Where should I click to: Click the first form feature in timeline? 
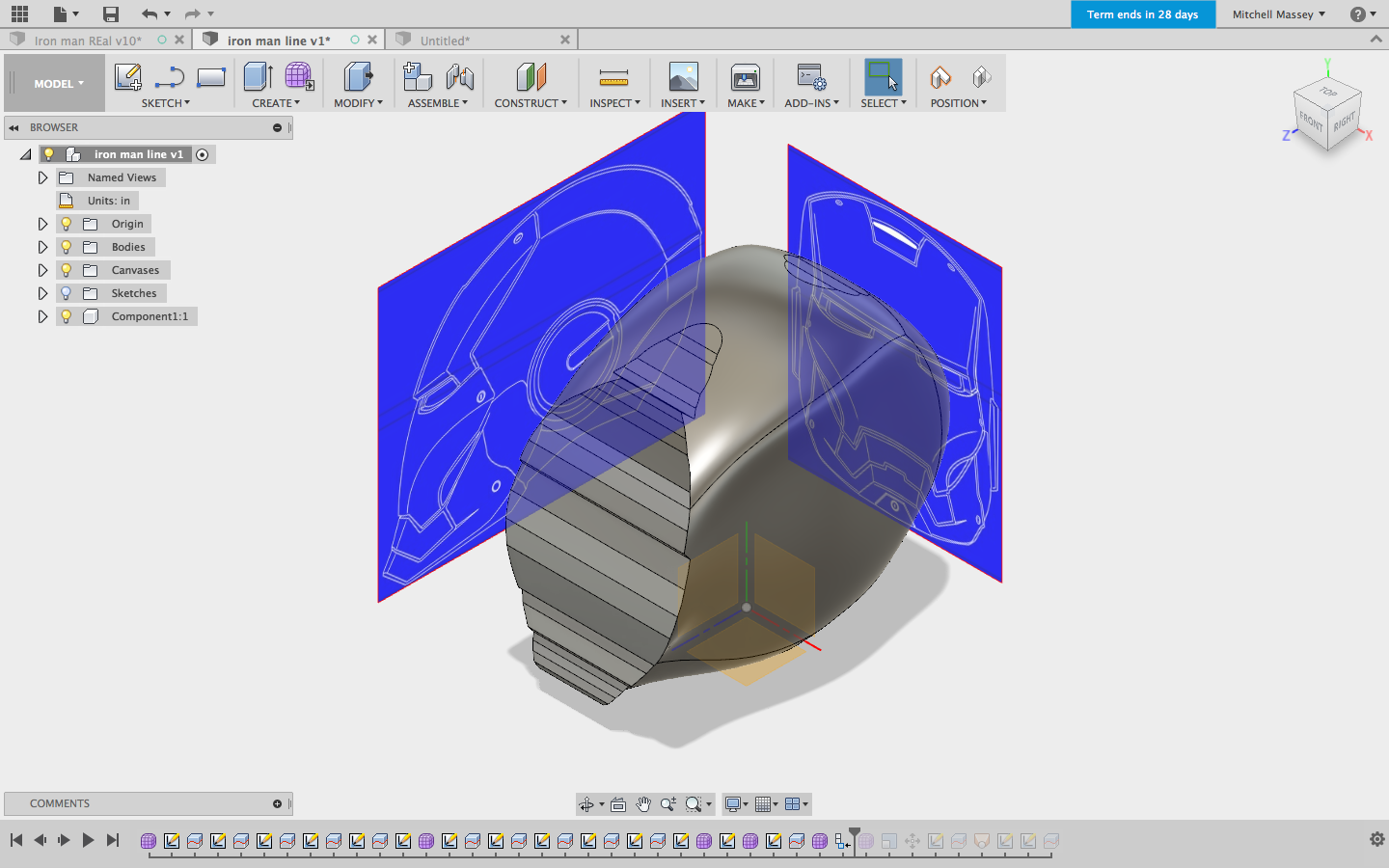[x=149, y=841]
